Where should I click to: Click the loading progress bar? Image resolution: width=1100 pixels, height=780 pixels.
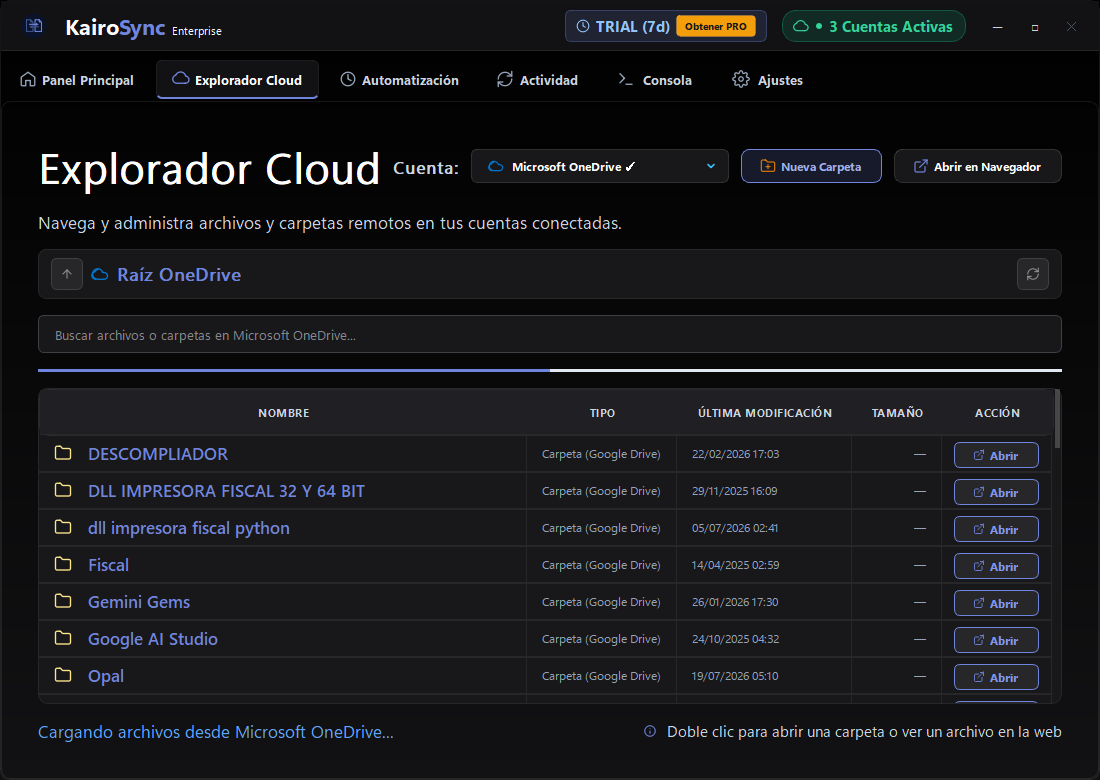click(549, 370)
